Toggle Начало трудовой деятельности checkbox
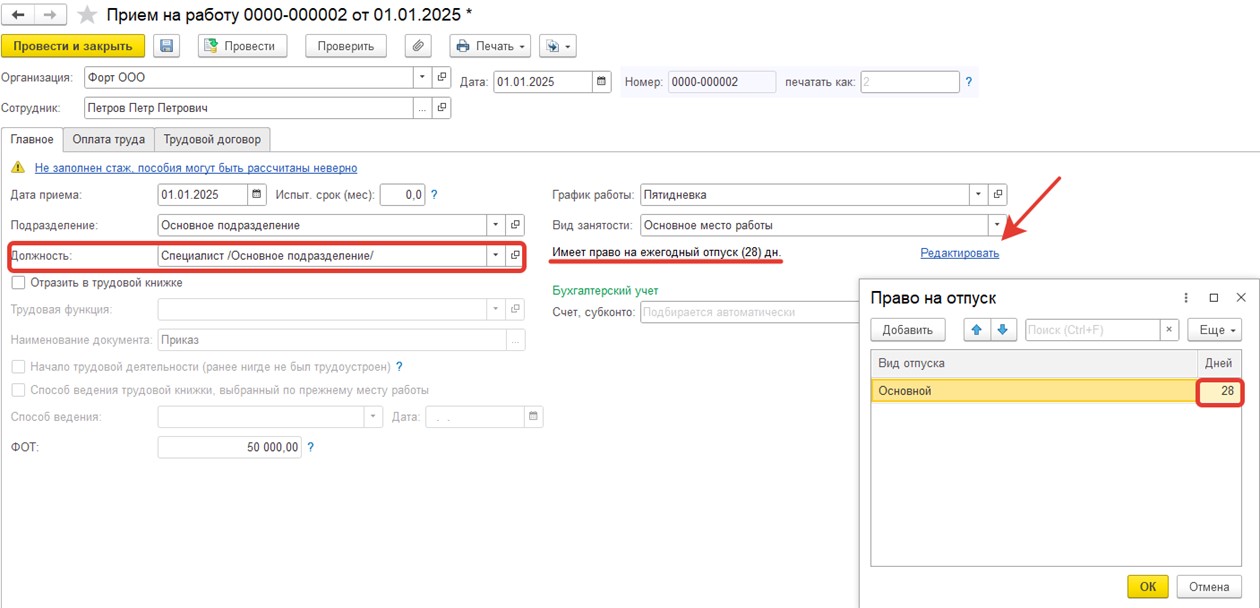 pos(18,366)
